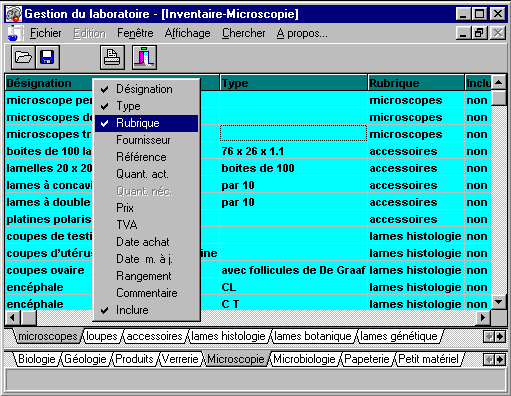The width and height of the screenshot is (511, 396).
Task: Switch to the Biologie tab
Action: (37, 359)
